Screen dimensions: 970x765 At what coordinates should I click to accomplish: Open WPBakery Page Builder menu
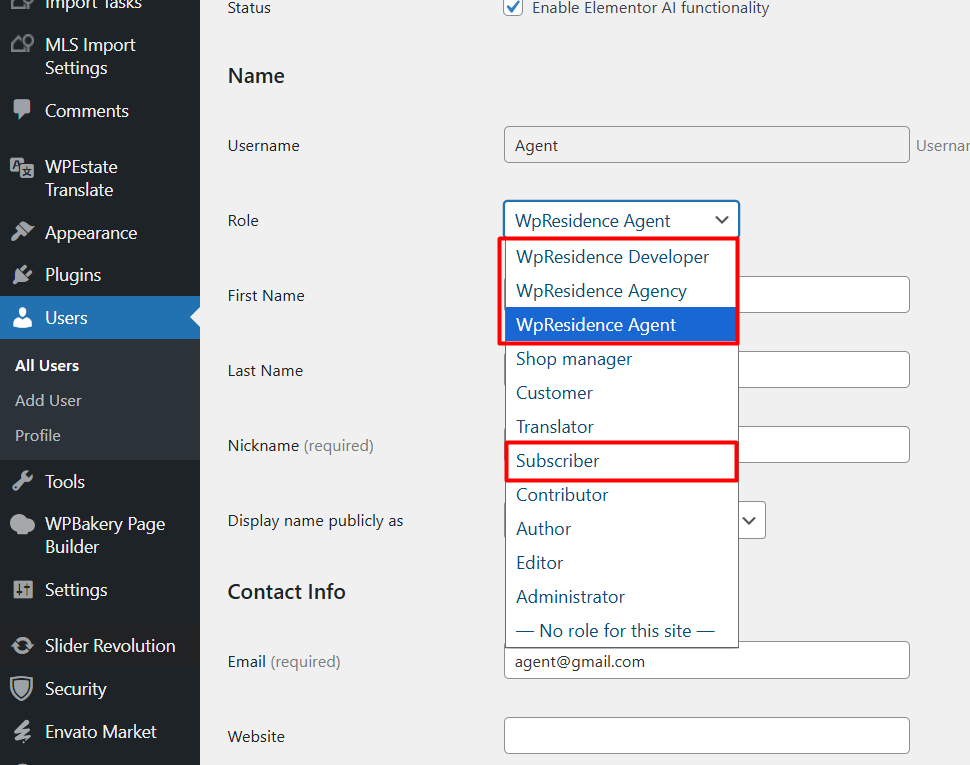(x=105, y=536)
